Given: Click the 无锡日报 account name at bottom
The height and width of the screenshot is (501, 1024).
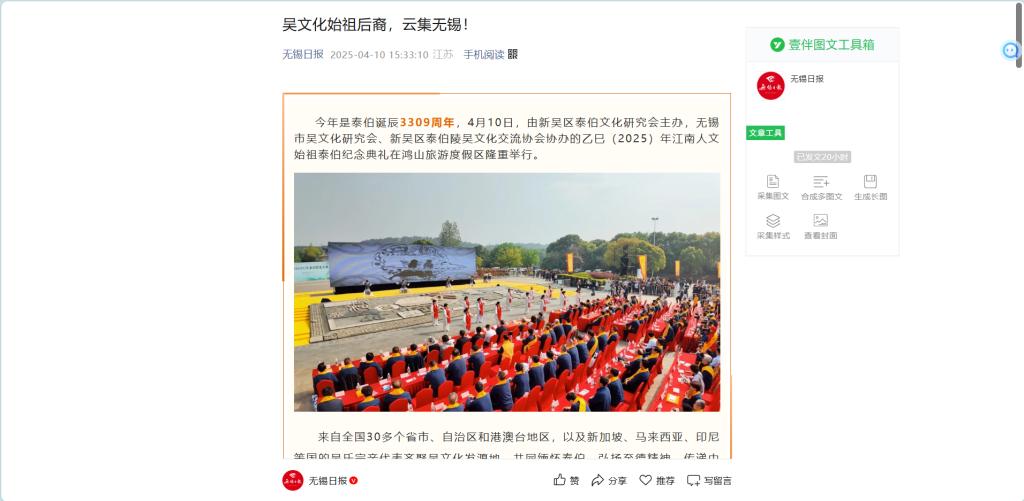Looking at the screenshot, I should (328, 481).
